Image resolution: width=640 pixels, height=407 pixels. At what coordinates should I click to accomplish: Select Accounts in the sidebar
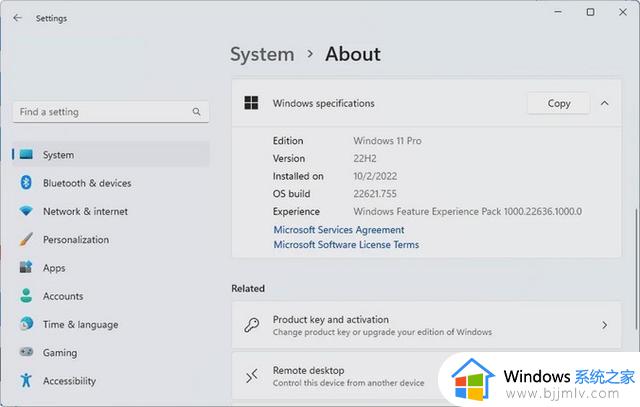click(x=111, y=296)
